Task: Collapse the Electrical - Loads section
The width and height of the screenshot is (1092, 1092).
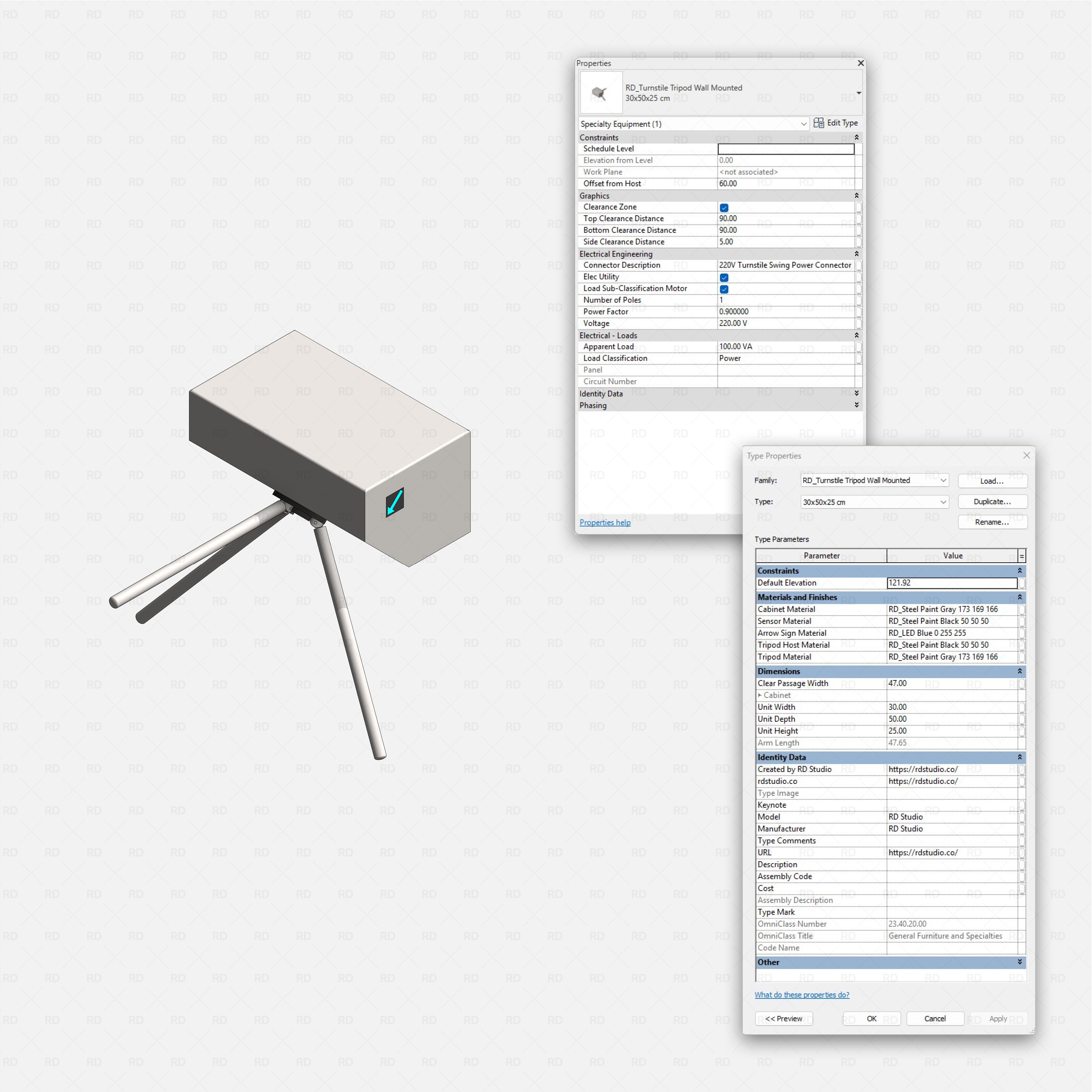Action: click(x=856, y=335)
